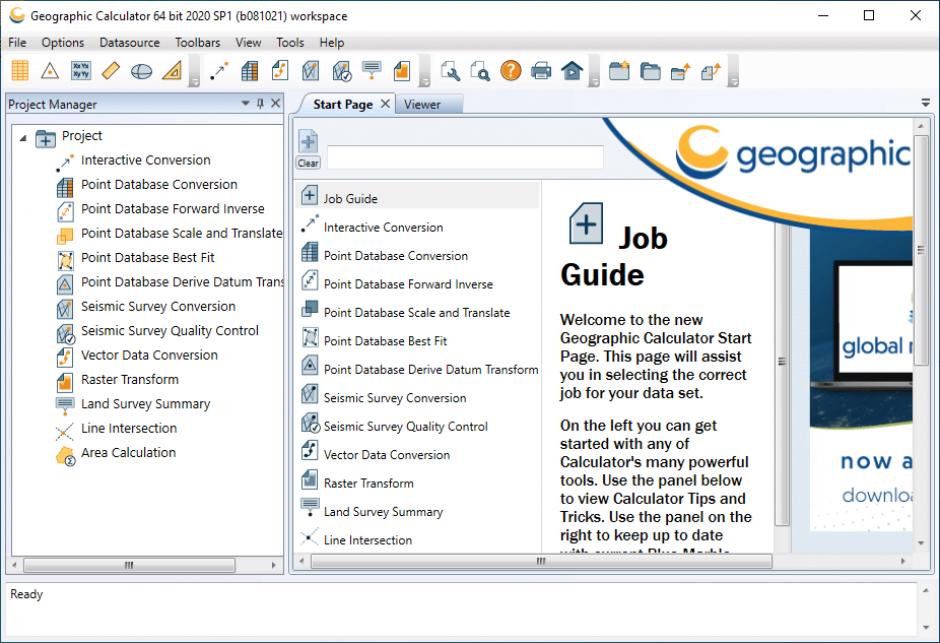Open the View menu
The image size is (940, 643).
pos(248,43)
